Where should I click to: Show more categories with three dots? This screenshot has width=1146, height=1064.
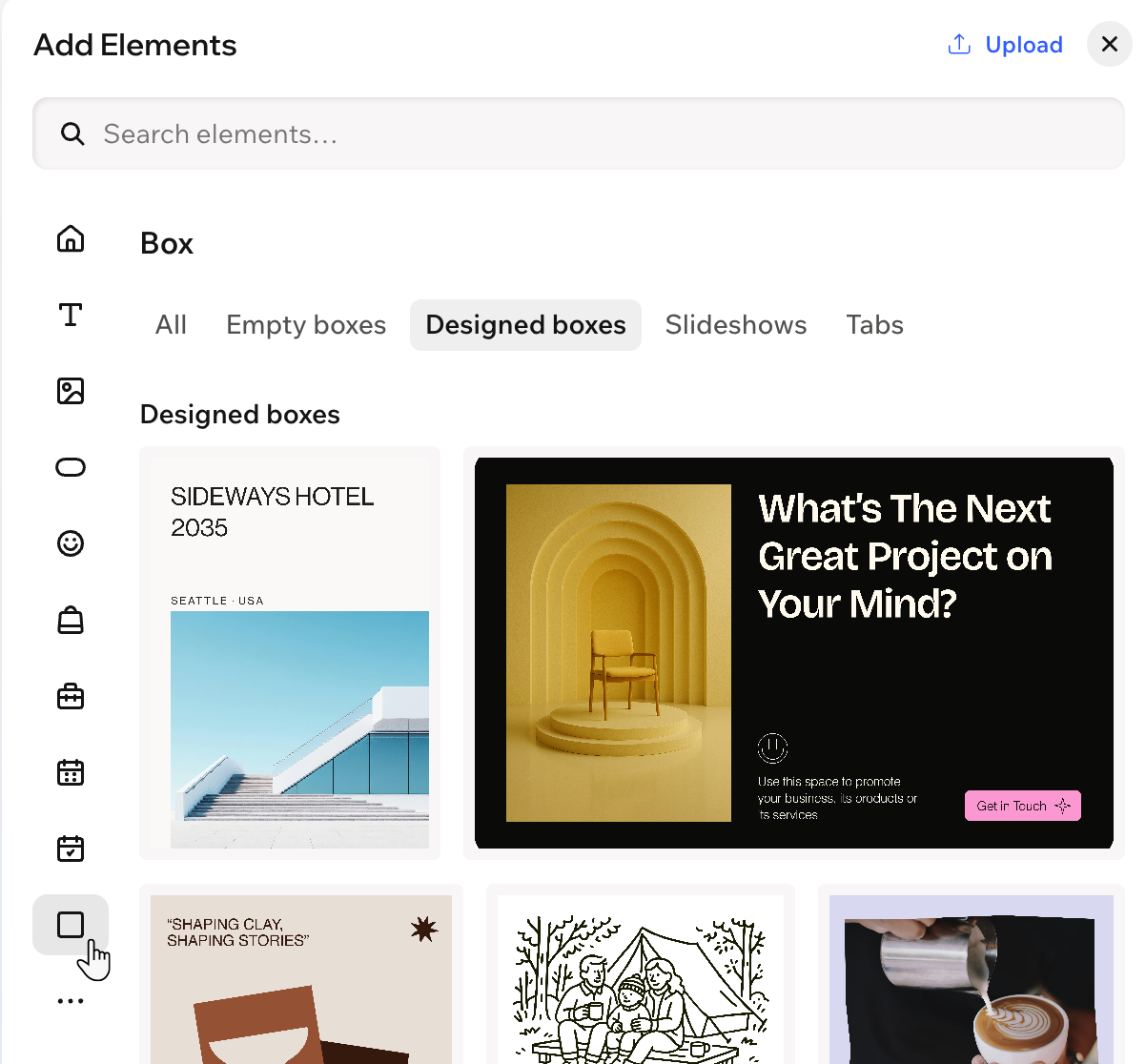(x=71, y=1001)
